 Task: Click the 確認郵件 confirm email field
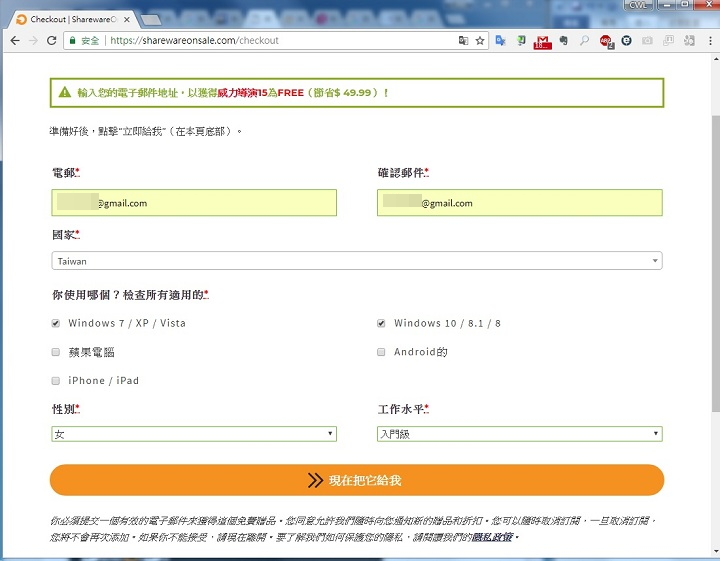coord(519,203)
